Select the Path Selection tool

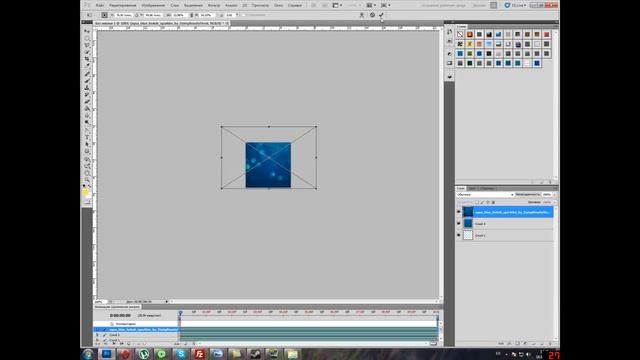tap(87, 144)
